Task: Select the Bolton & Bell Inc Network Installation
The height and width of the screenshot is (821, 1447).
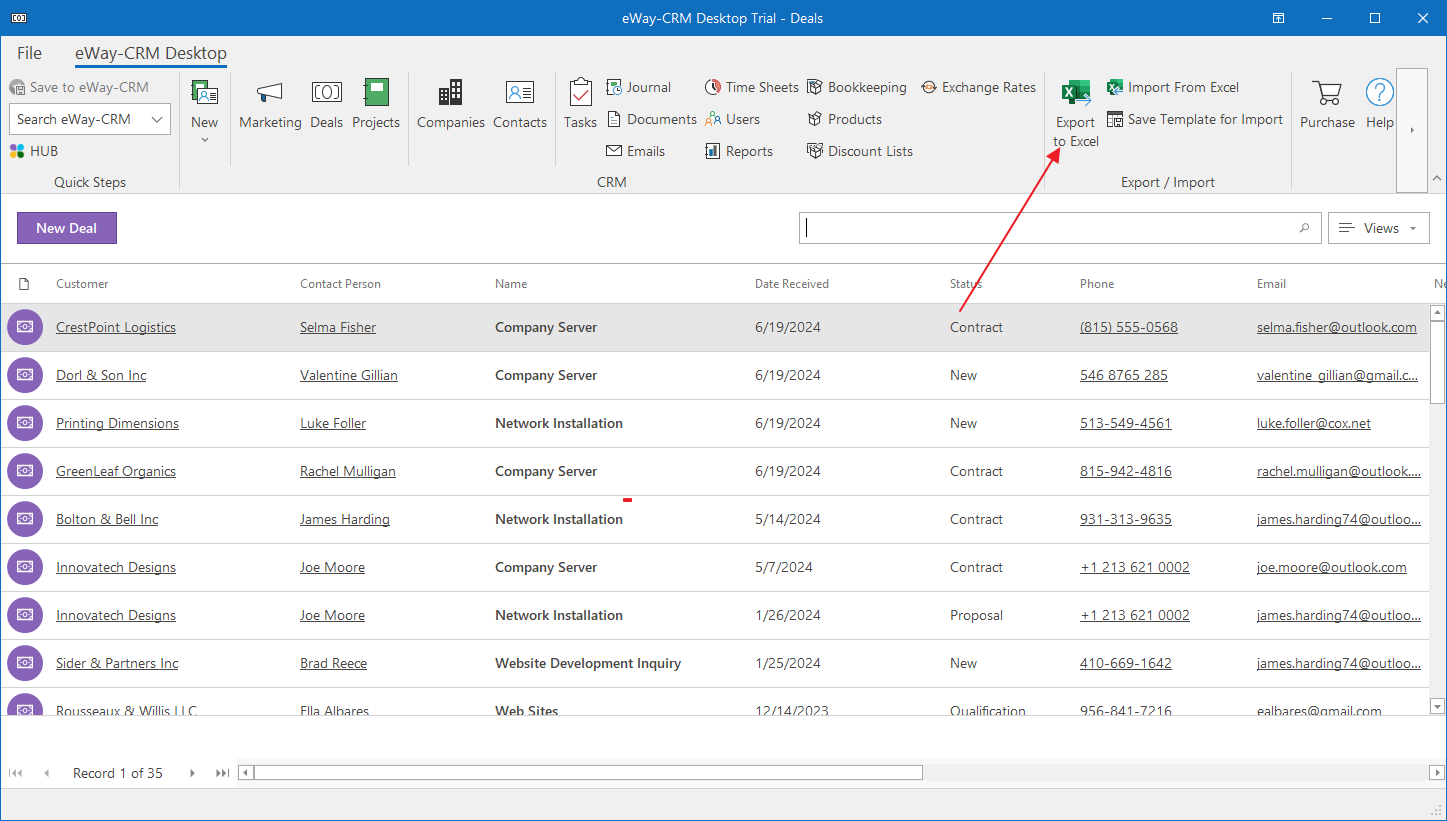Action: pos(559,519)
